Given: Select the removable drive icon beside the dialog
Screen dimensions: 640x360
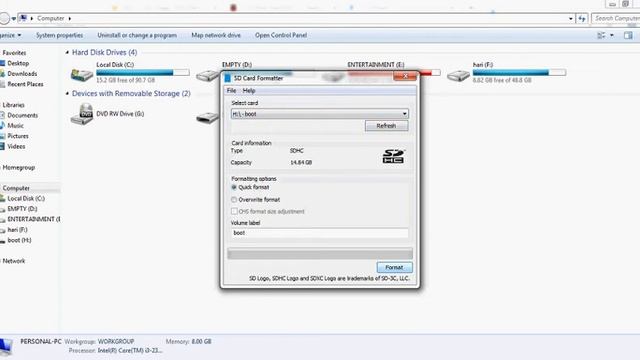Looking at the screenshot, I should [x=207, y=118].
